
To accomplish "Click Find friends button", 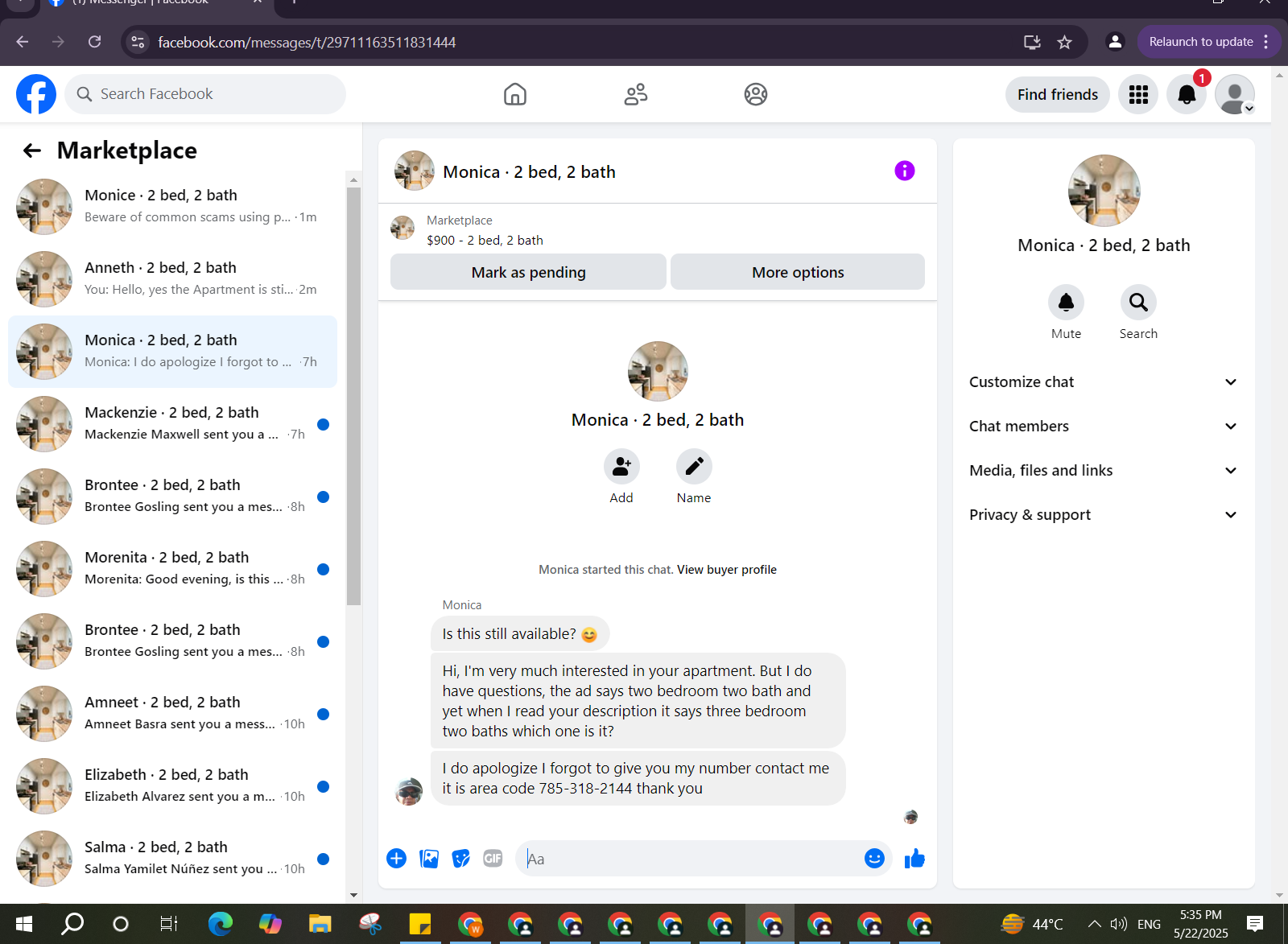I will point(1057,94).
